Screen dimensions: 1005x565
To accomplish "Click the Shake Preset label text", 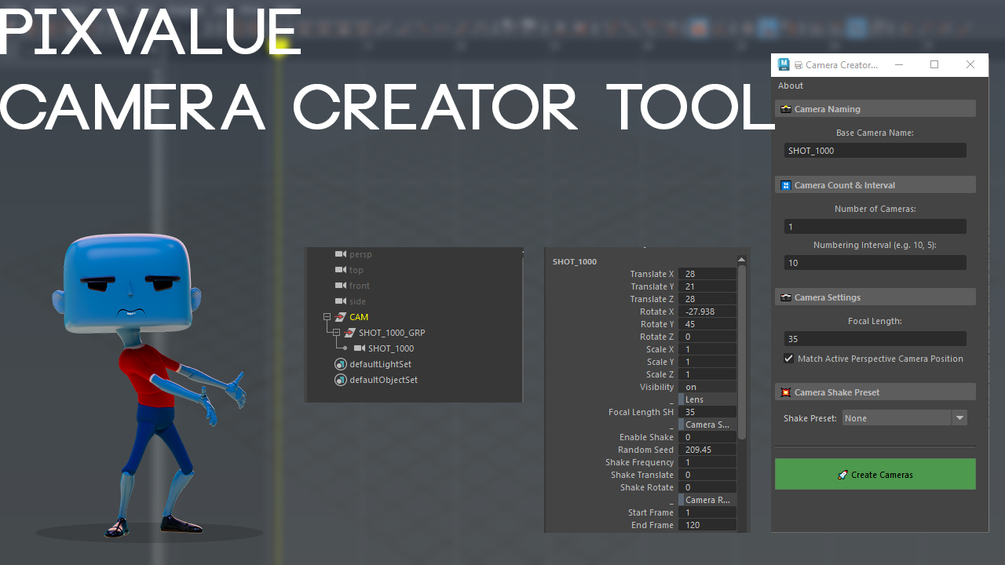I will (810, 418).
